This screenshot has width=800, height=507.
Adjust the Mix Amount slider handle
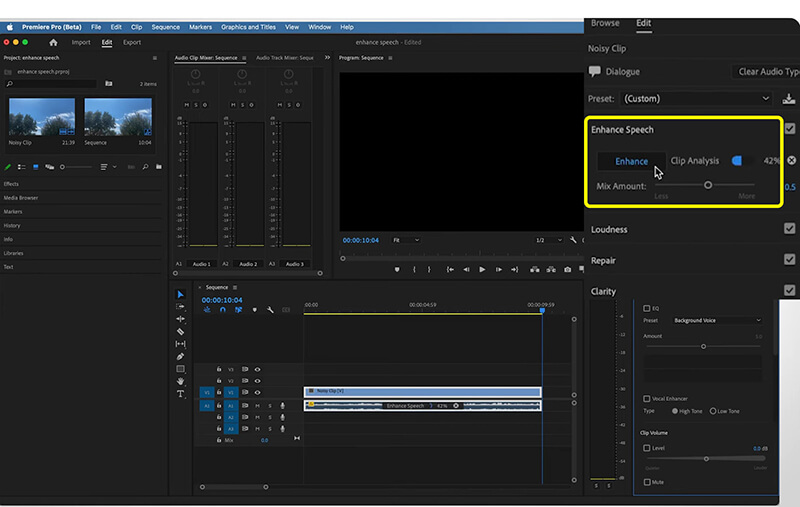click(708, 185)
